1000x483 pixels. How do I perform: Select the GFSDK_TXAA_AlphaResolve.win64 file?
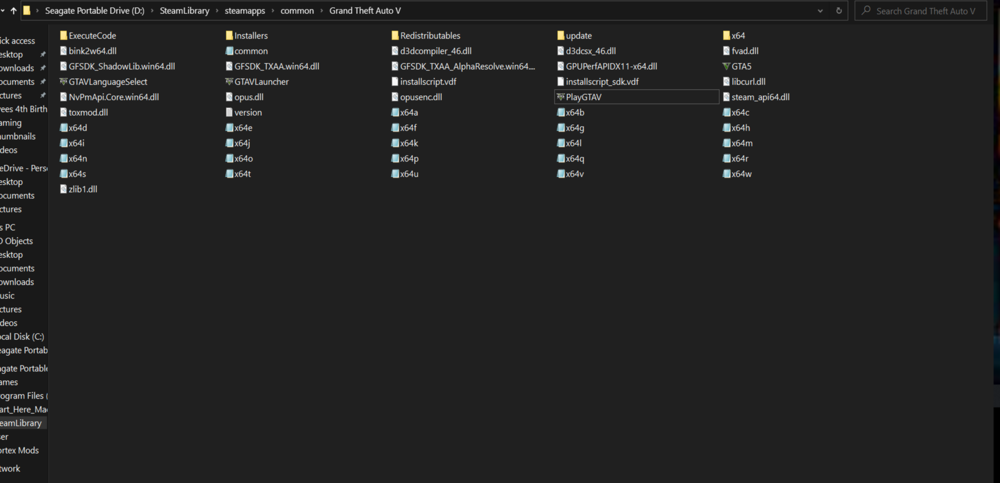(x=464, y=66)
